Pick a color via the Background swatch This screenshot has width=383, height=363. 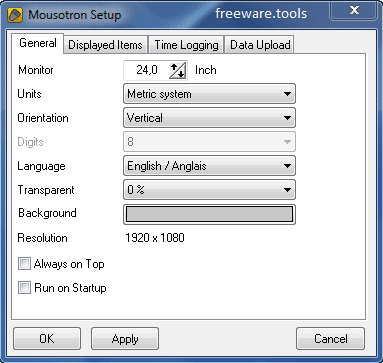coord(209,214)
